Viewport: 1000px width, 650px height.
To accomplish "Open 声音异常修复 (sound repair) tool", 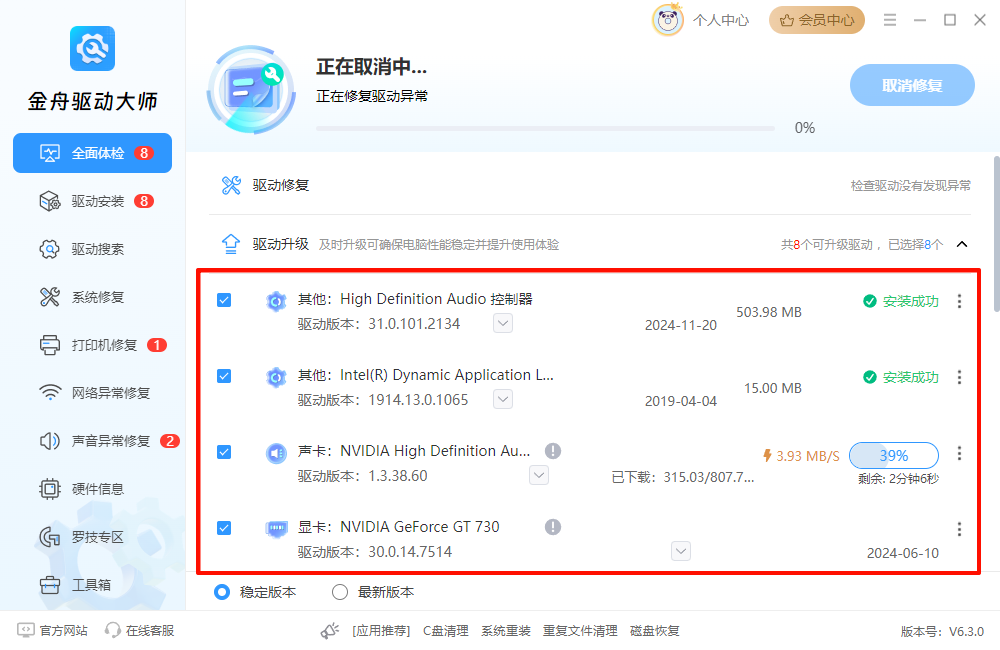I will [x=92, y=441].
